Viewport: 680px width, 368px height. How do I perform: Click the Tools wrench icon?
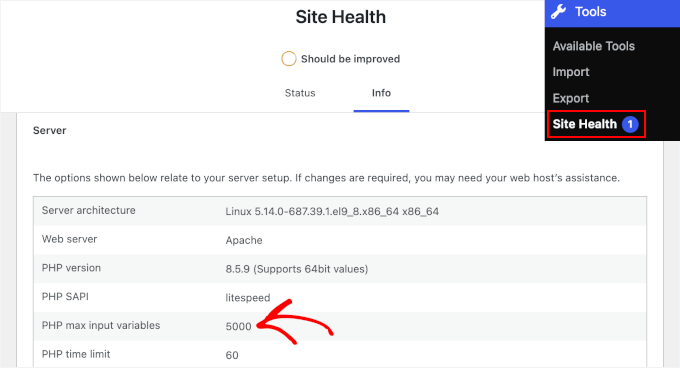[x=559, y=12]
